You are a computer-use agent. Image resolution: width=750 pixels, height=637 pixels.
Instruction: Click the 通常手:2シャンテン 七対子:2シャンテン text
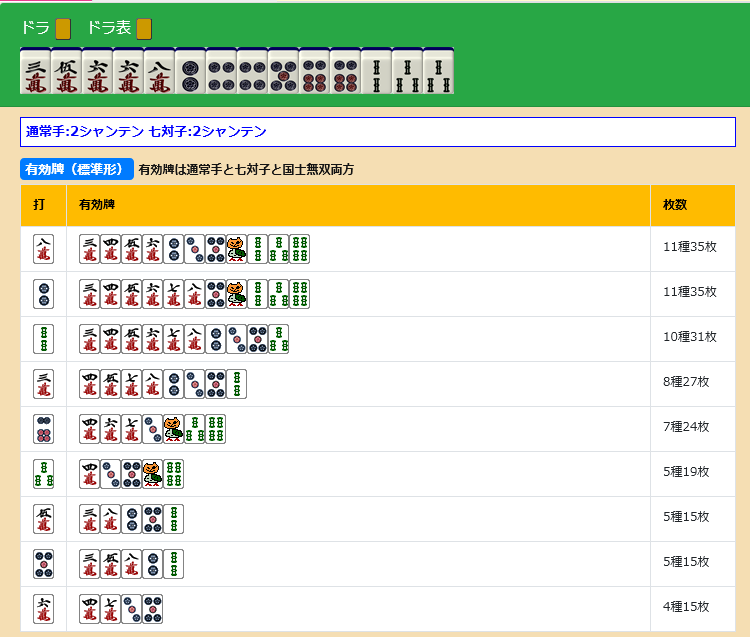[x=146, y=132]
